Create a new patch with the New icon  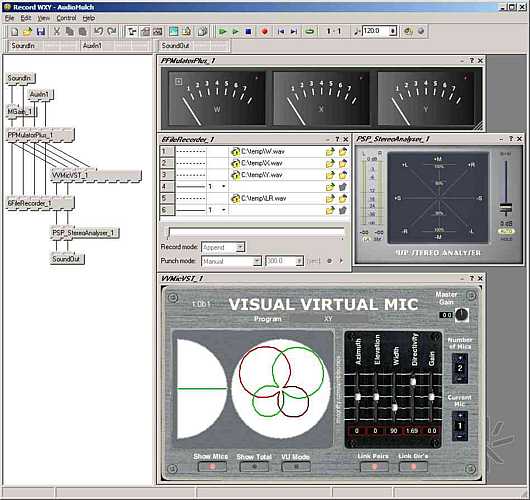(x=15, y=32)
